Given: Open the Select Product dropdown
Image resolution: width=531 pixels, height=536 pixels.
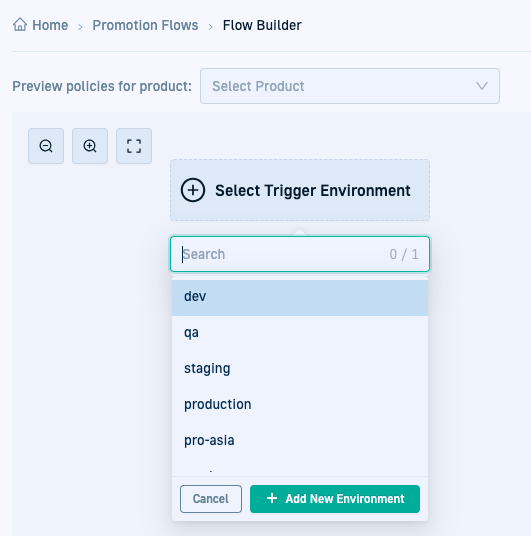Looking at the screenshot, I should coord(350,86).
